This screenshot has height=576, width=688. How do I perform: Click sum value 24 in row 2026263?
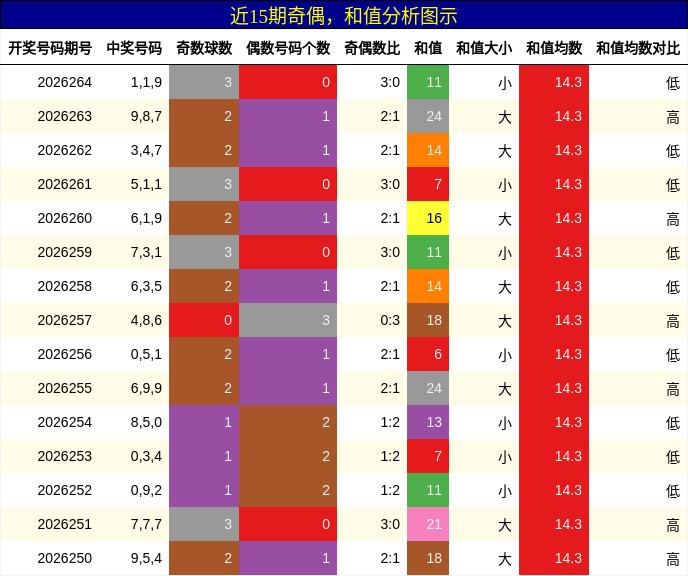[428, 116]
